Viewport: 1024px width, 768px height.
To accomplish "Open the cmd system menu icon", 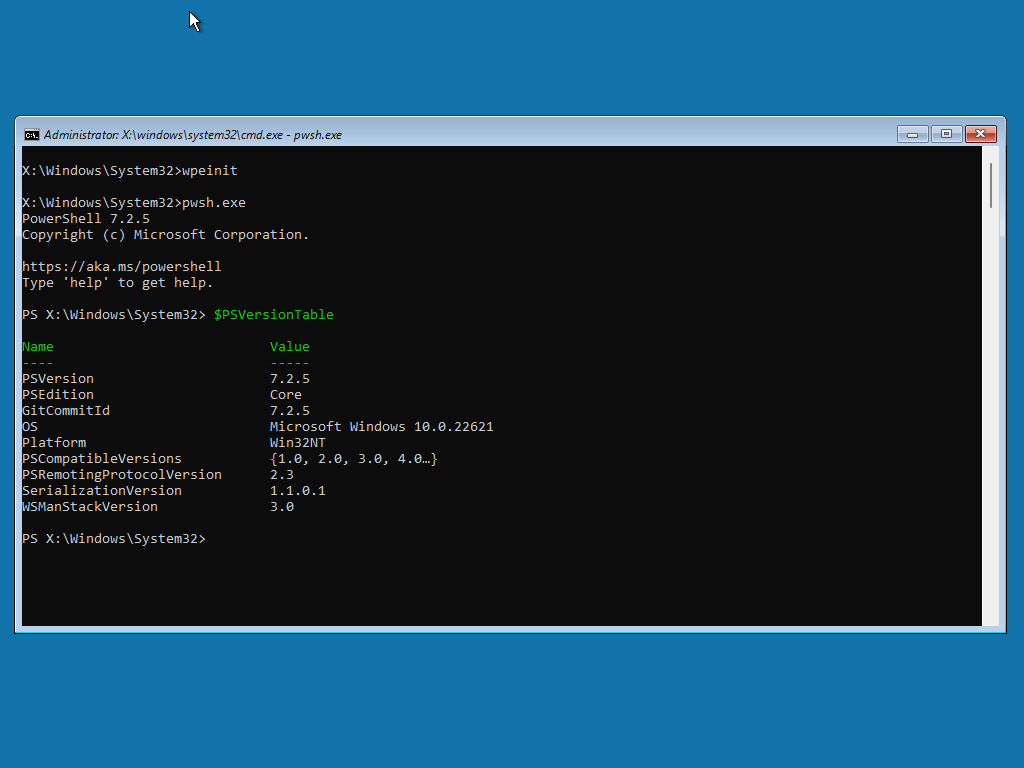I will point(32,135).
